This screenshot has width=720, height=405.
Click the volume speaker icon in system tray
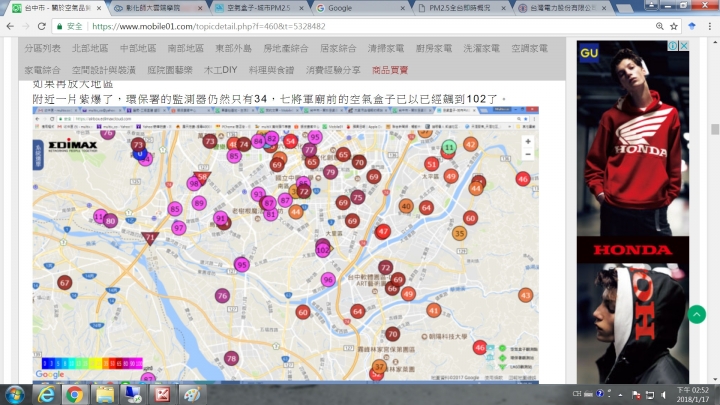point(664,394)
